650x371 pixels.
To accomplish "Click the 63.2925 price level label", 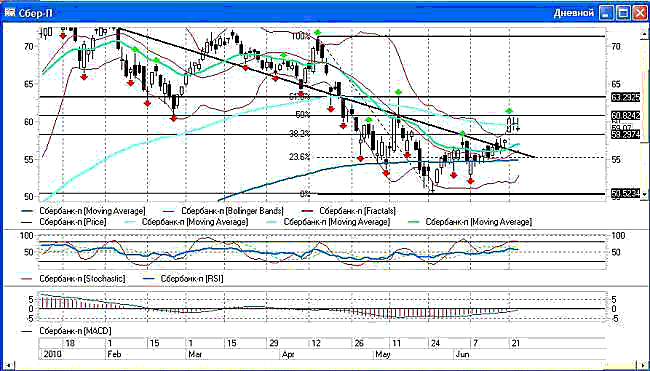I will (x=626, y=98).
